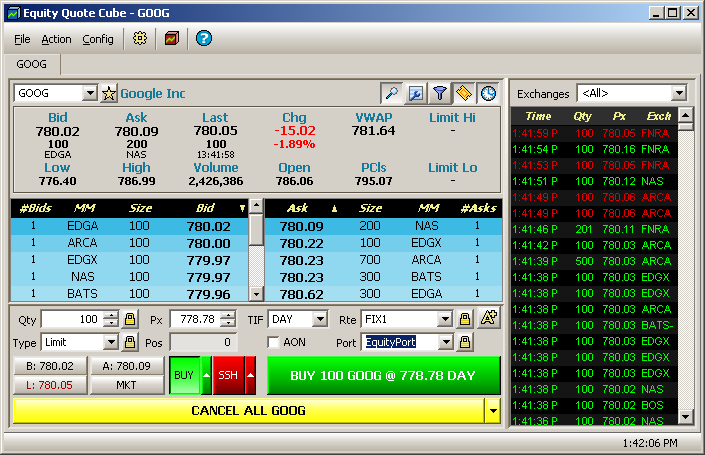
Task: Click the yellow ticket icon
Action: click(464, 94)
